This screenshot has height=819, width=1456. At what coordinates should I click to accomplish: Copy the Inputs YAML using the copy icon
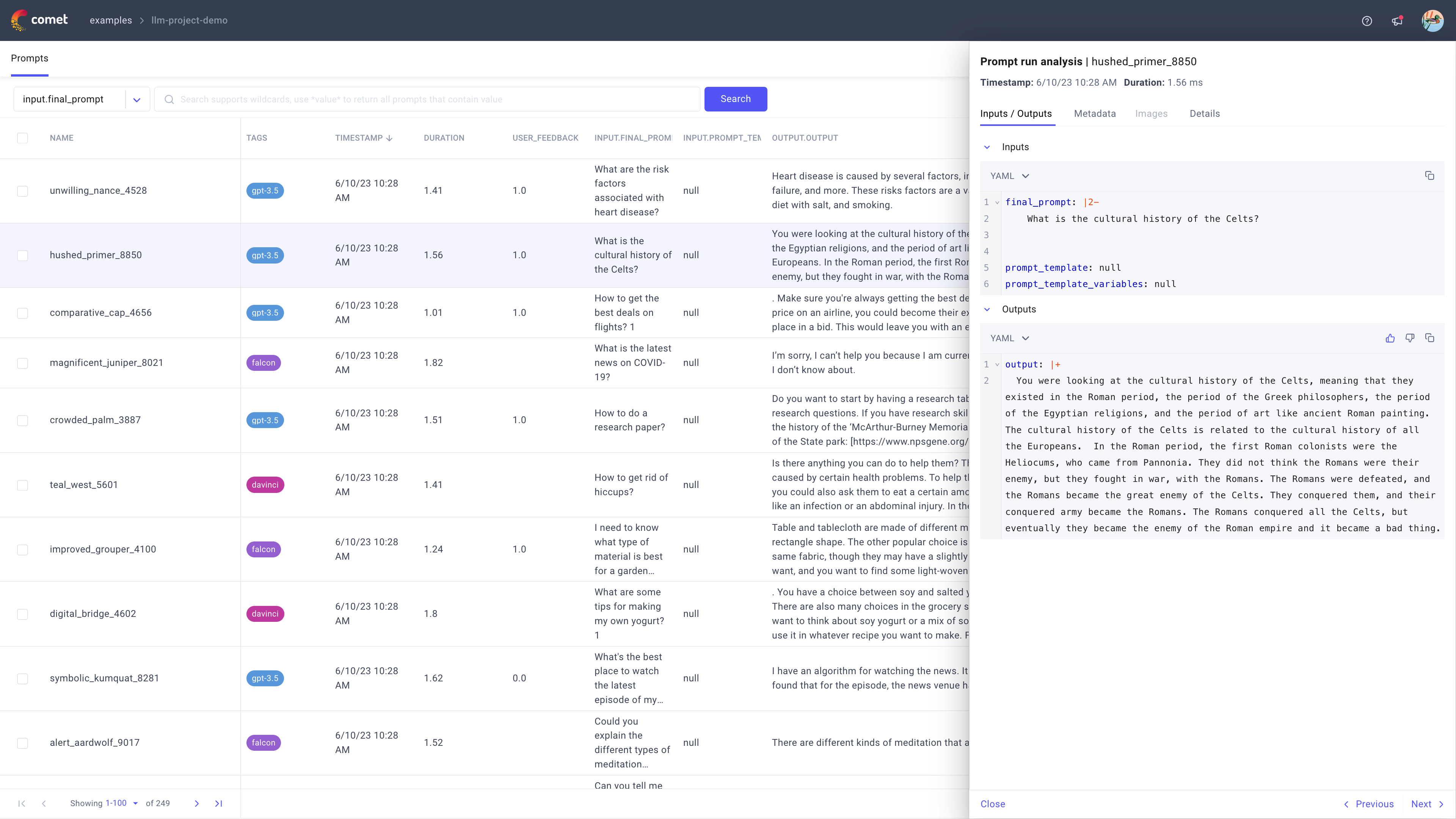(1430, 175)
